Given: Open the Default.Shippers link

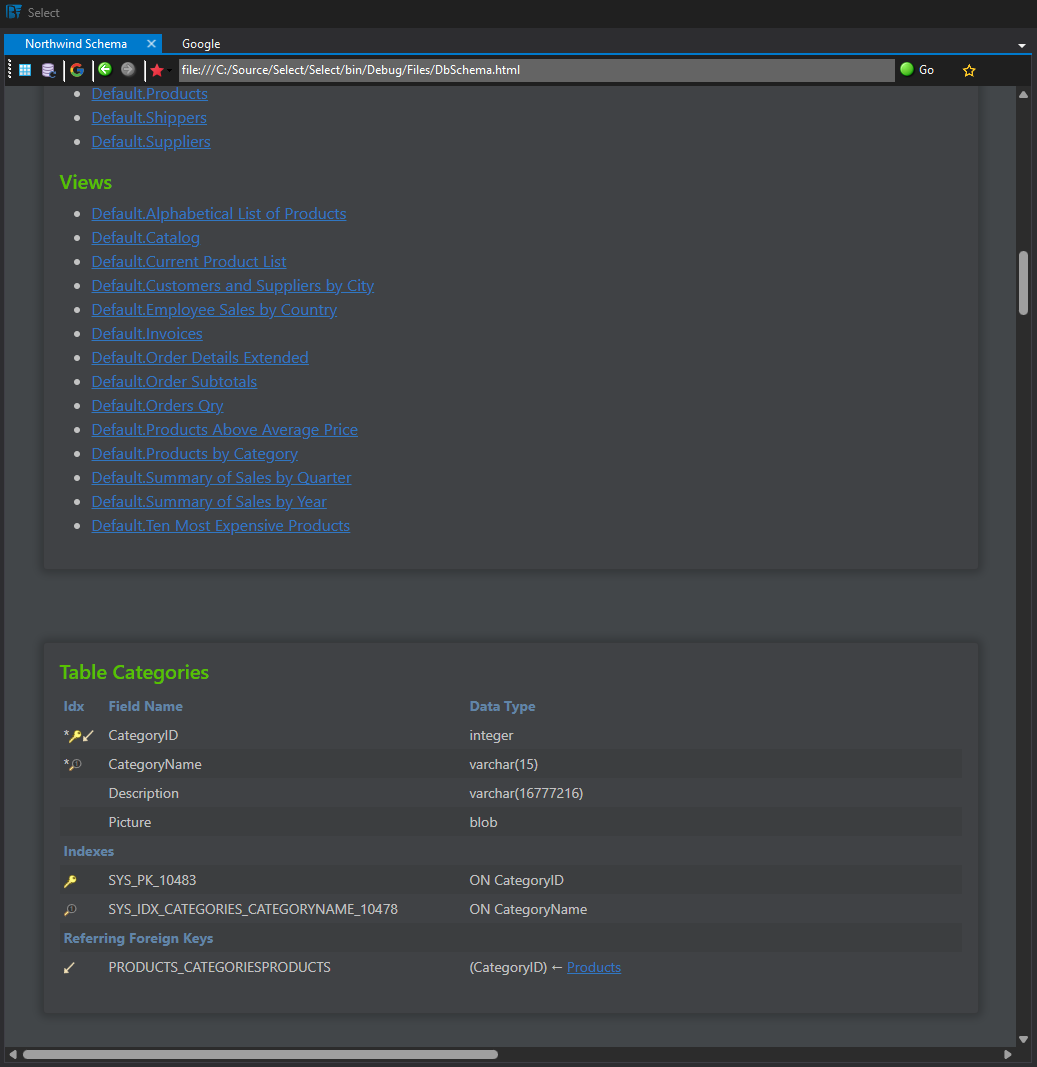Looking at the screenshot, I should point(149,118).
